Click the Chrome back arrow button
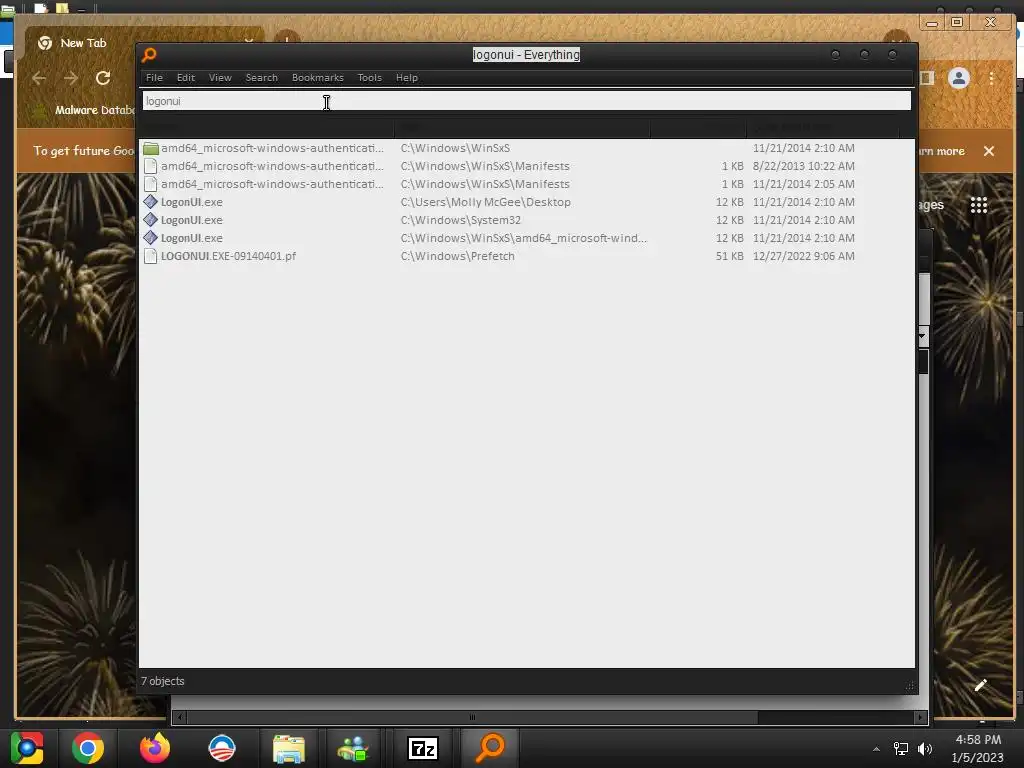The height and width of the screenshot is (768, 1024). pos(39,78)
